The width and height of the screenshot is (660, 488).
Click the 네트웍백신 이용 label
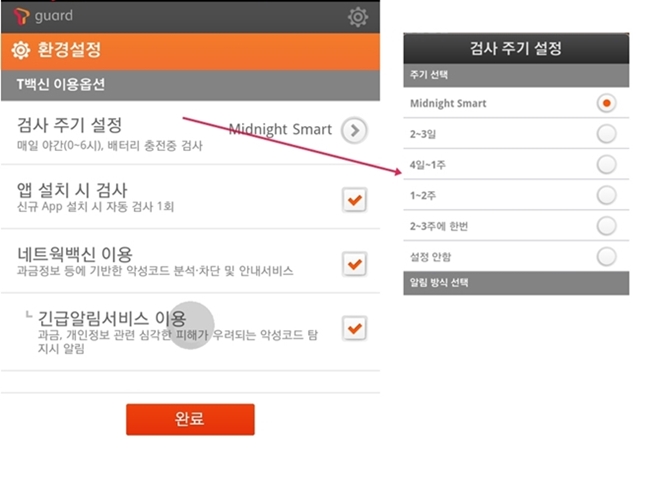coord(75,254)
